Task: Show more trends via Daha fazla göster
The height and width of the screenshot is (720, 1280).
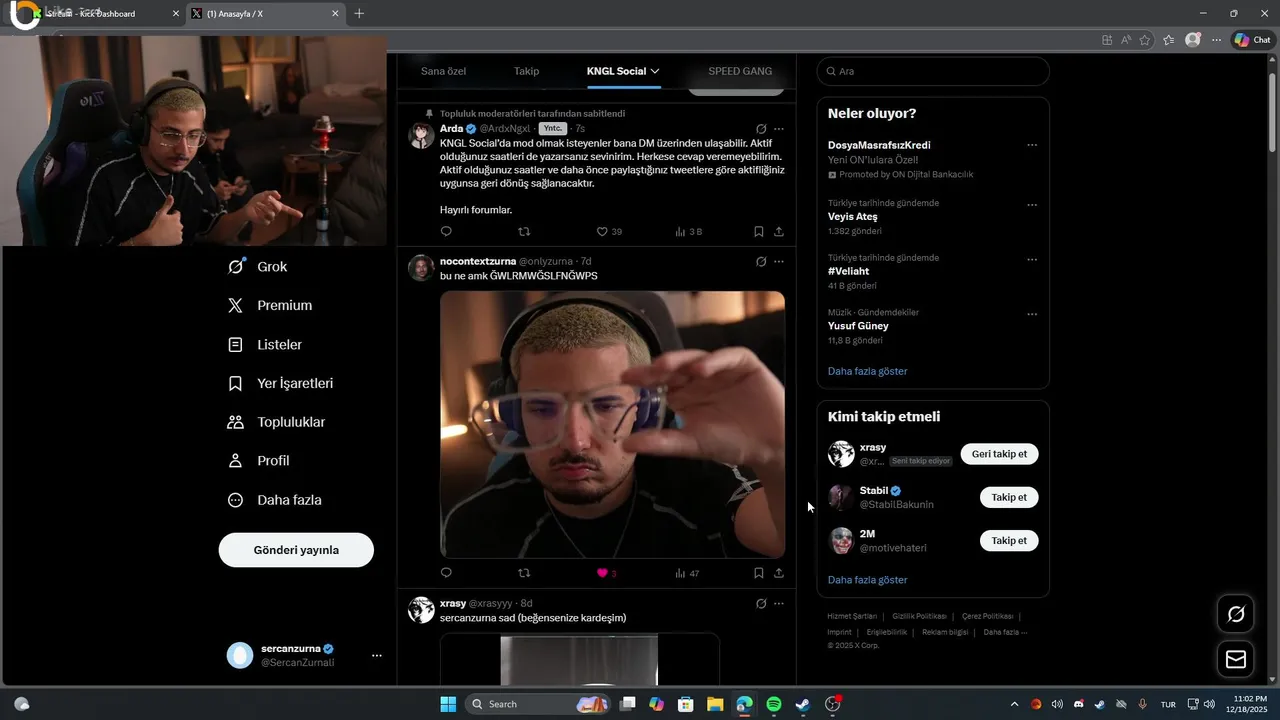Action: [868, 371]
